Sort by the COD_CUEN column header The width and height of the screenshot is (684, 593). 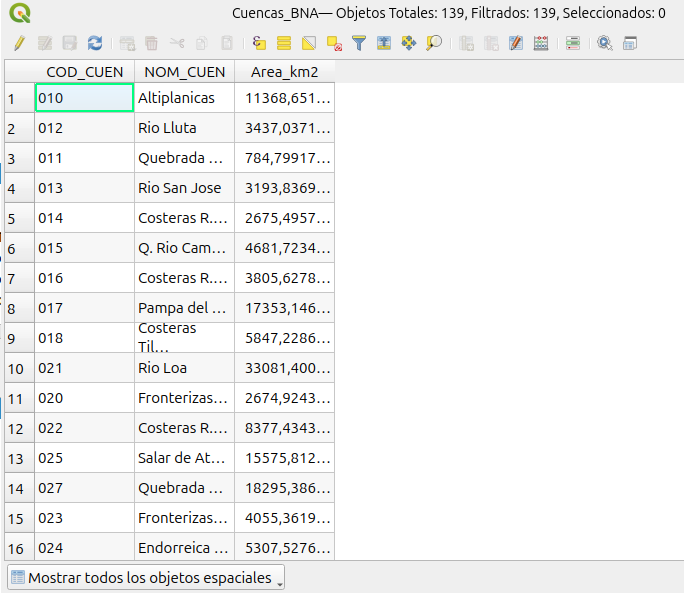pyautogui.click(x=84, y=72)
